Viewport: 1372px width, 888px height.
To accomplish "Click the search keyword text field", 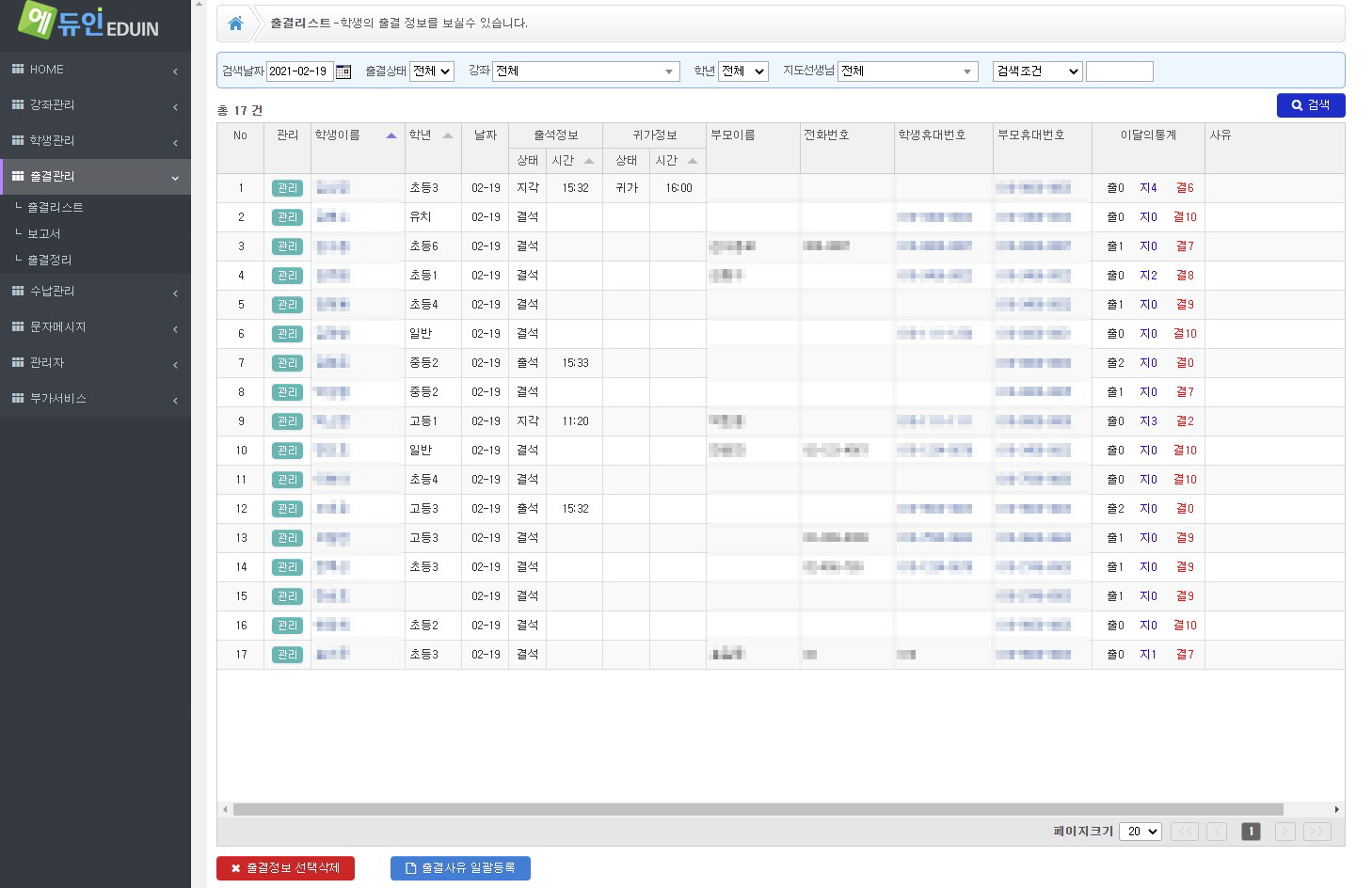I will 1120,71.
